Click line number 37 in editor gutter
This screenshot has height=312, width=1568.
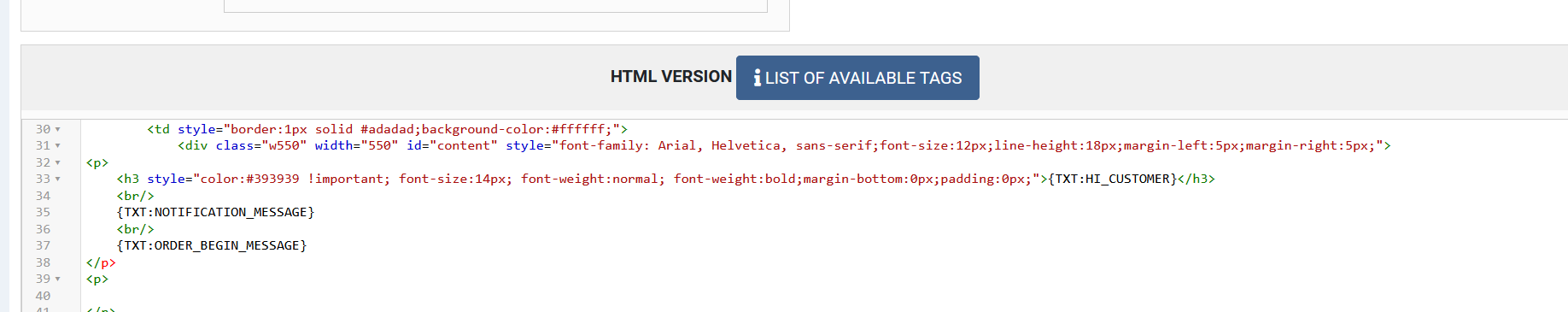click(x=43, y=245)
